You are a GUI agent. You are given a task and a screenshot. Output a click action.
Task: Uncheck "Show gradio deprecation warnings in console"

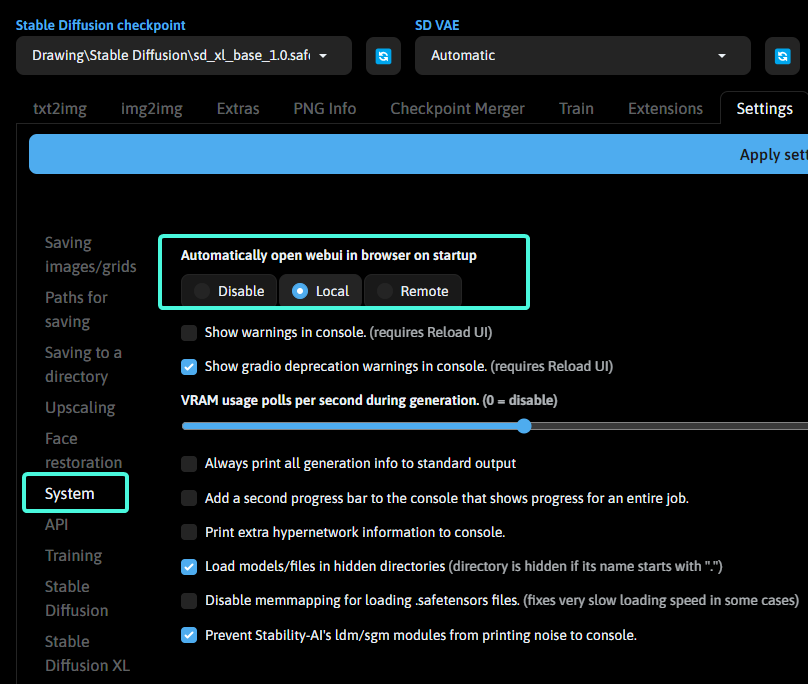tap(189, 366)
